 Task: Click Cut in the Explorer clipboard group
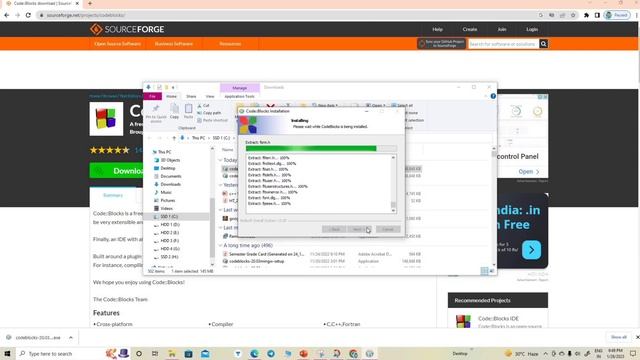pos(203,105)
